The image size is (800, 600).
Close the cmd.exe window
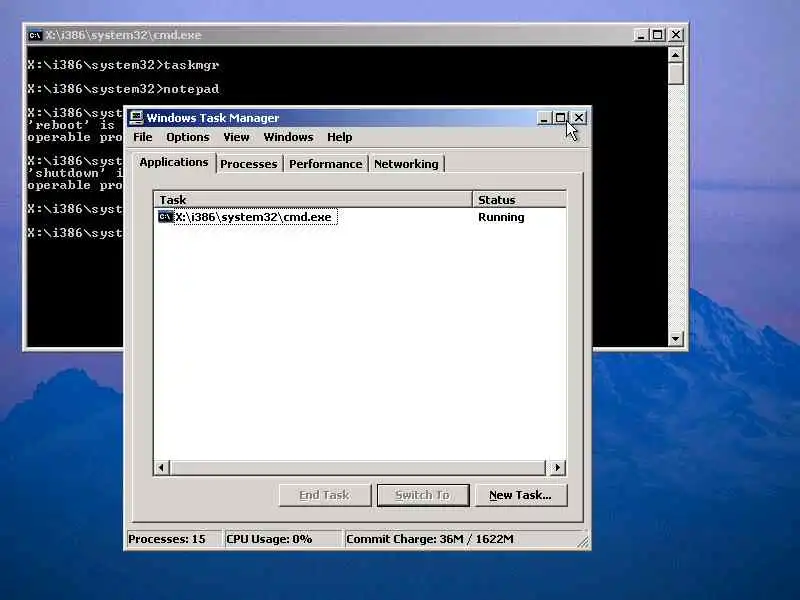click(x=676, y=35)
